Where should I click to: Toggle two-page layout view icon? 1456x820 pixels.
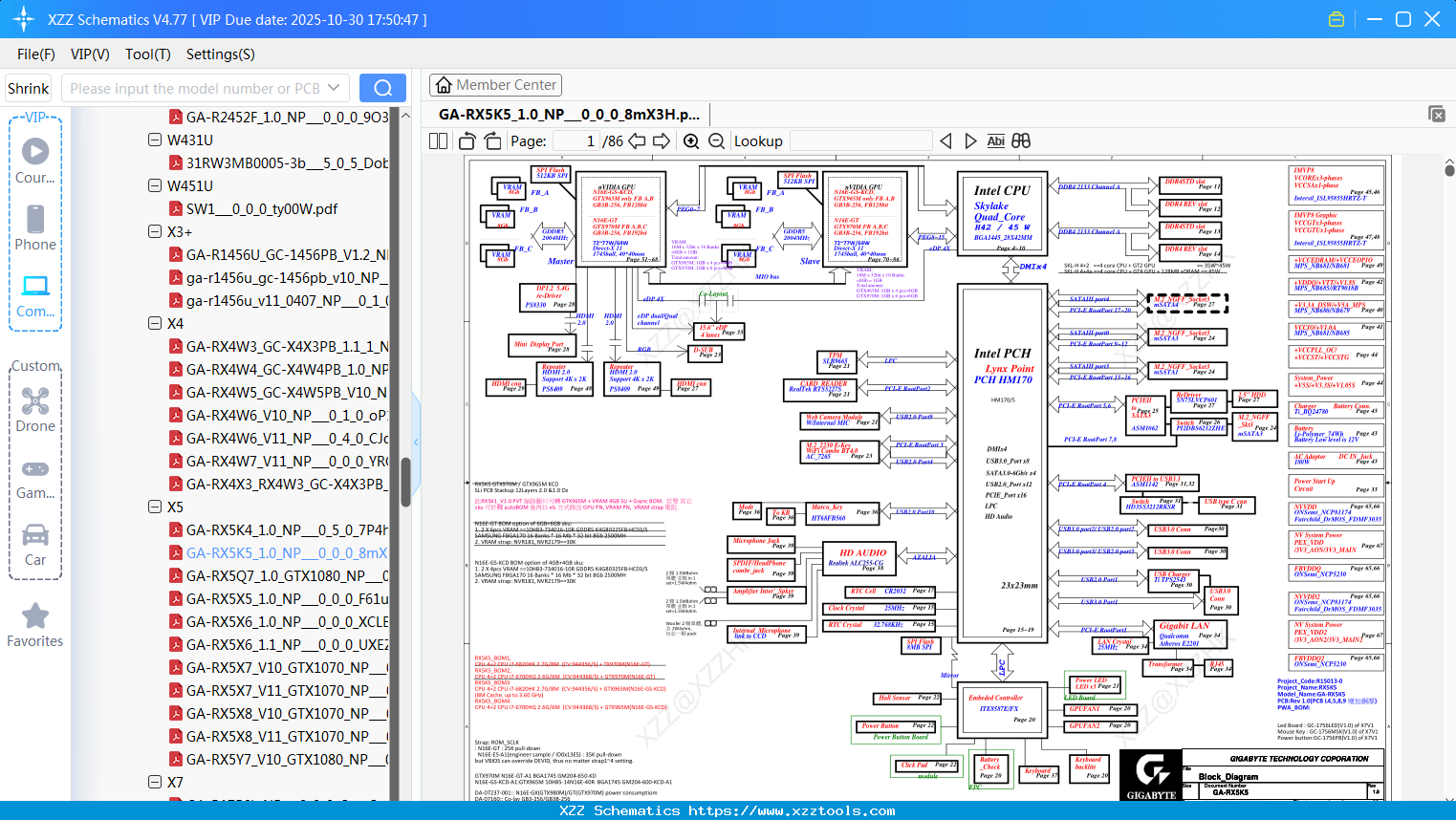pos(439,141)
